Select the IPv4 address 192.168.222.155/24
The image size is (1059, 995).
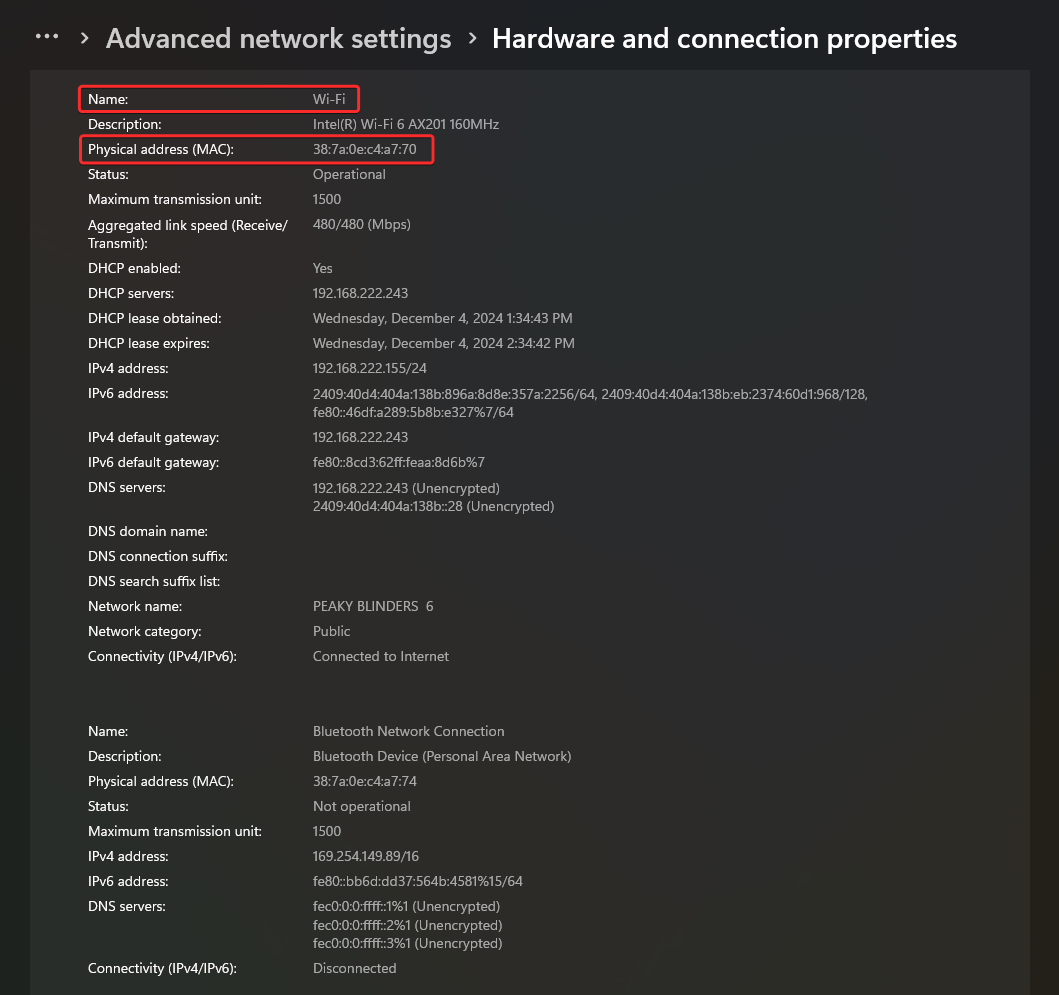[369, 368]
